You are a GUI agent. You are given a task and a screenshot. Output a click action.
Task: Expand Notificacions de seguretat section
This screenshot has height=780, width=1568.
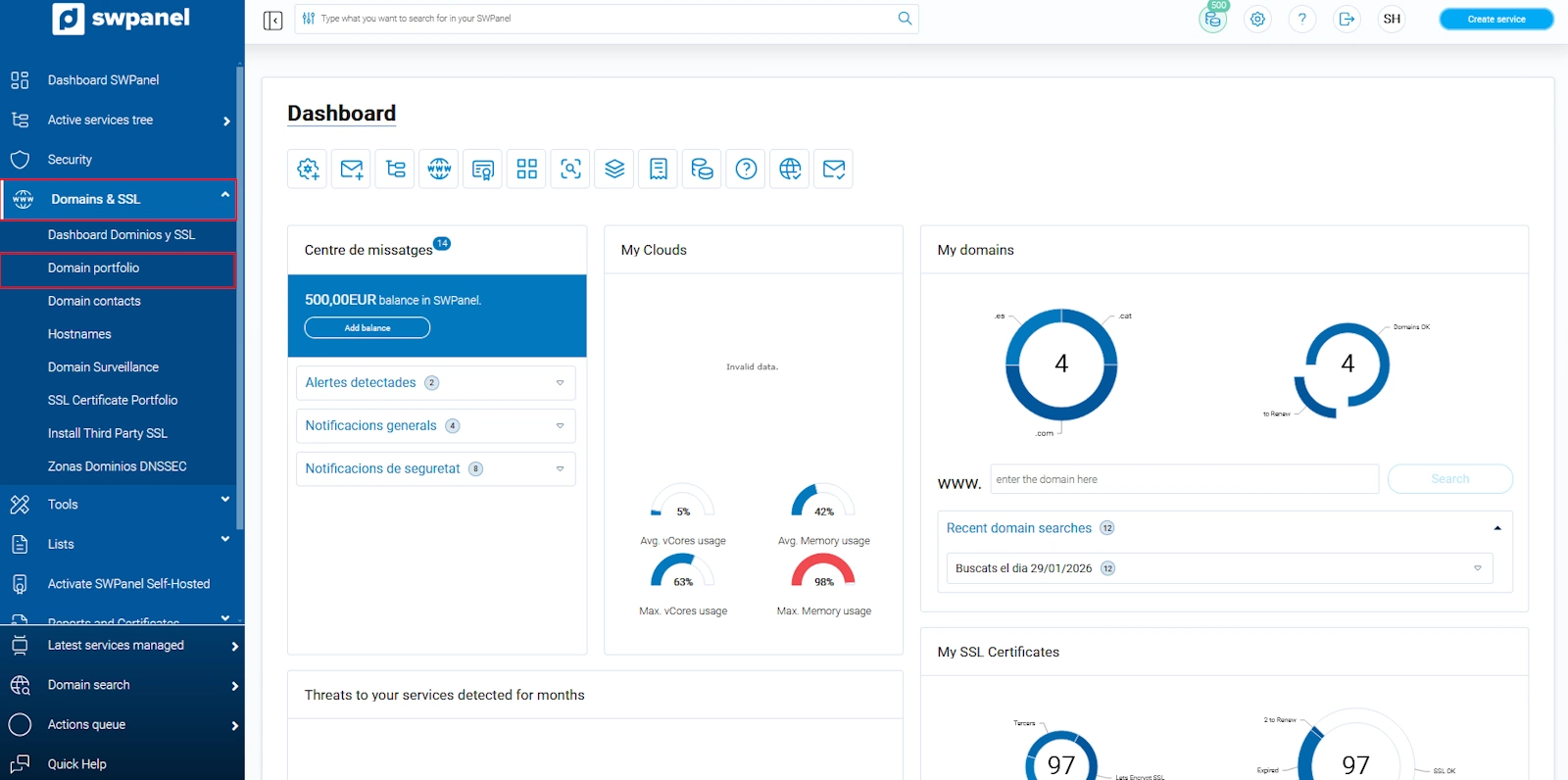click(560, 469)
